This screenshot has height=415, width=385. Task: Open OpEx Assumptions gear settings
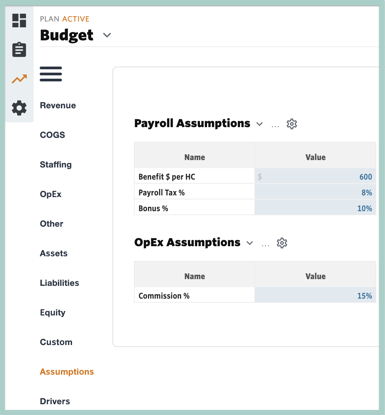click(282, 243)
